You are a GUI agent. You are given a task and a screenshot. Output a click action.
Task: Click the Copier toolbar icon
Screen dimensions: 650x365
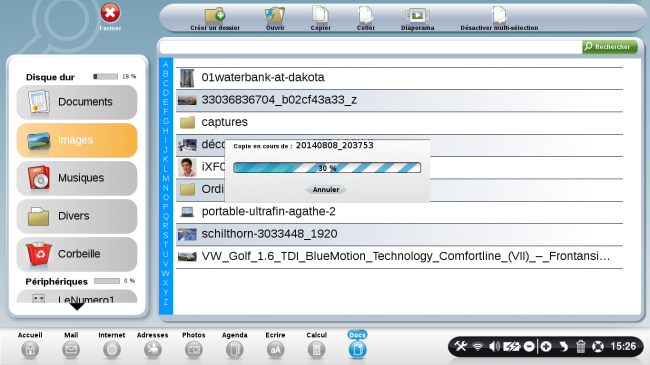320,15
